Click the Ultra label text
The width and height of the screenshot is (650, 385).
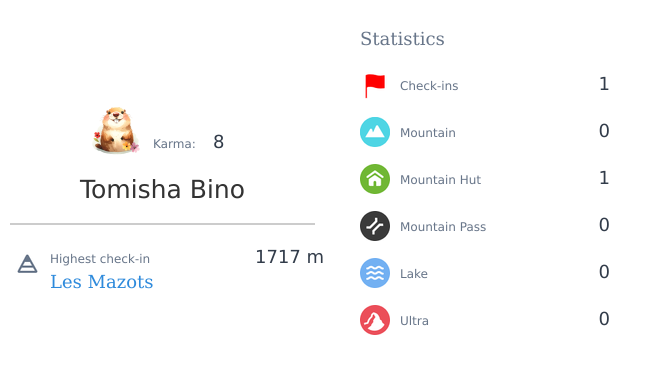414,321
